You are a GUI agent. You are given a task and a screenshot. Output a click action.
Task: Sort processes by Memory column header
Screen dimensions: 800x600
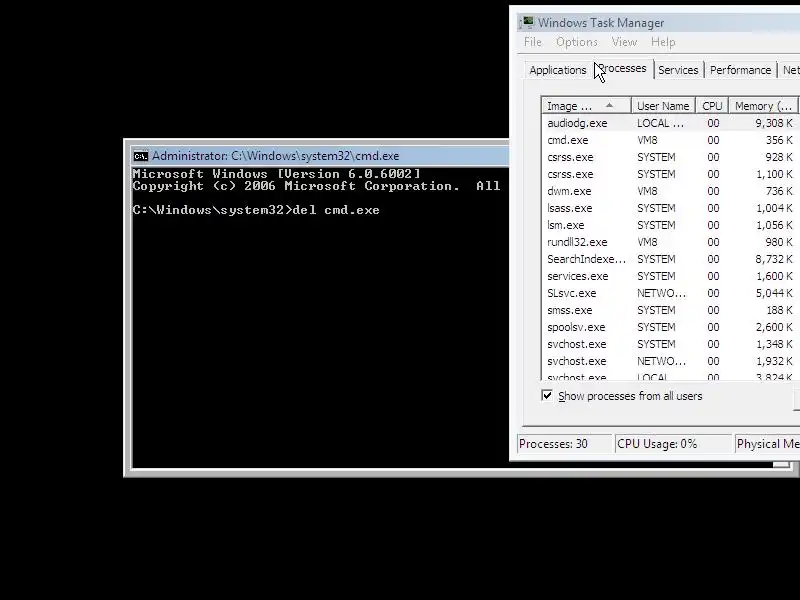pyautogui.click(x=763, y=106)
